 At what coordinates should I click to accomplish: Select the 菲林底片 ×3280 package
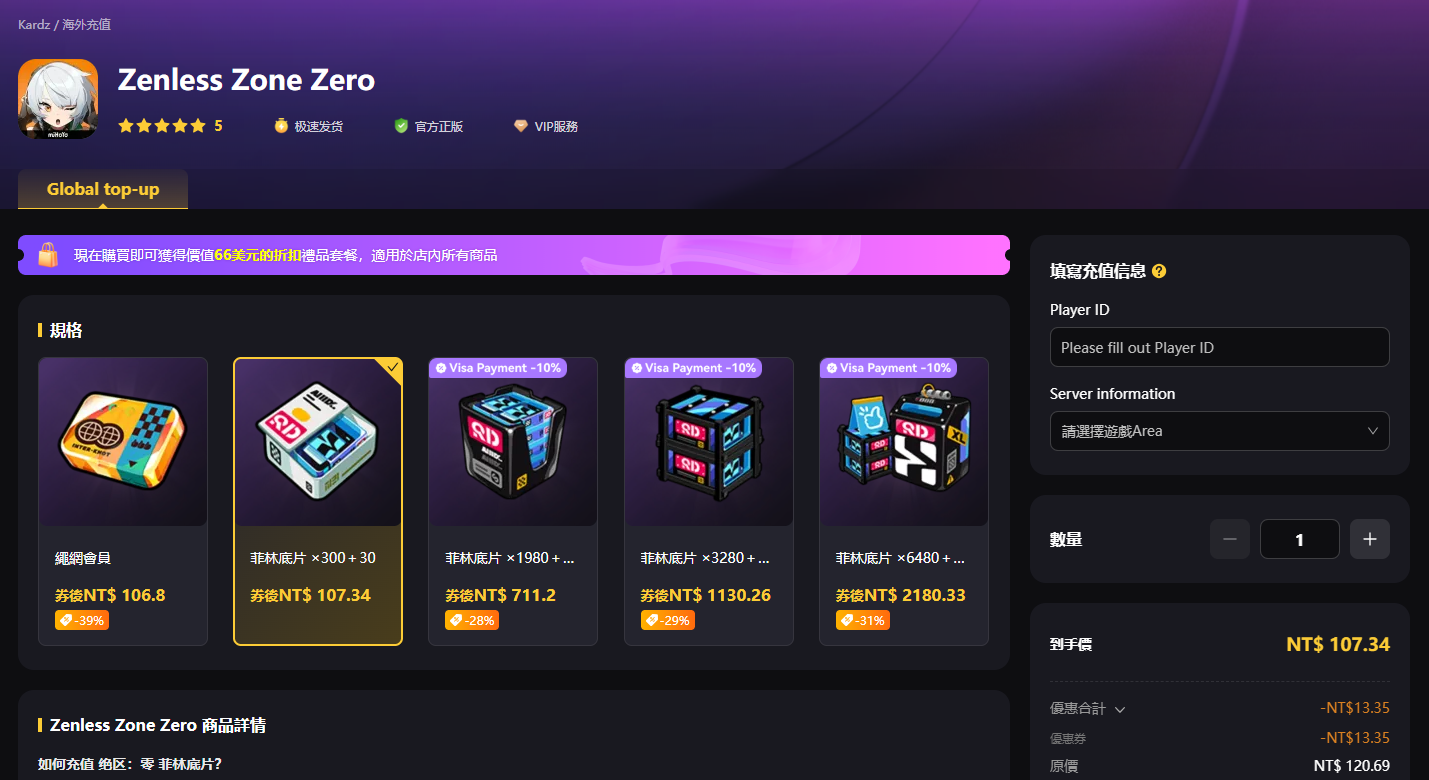[x=709, y=501]
